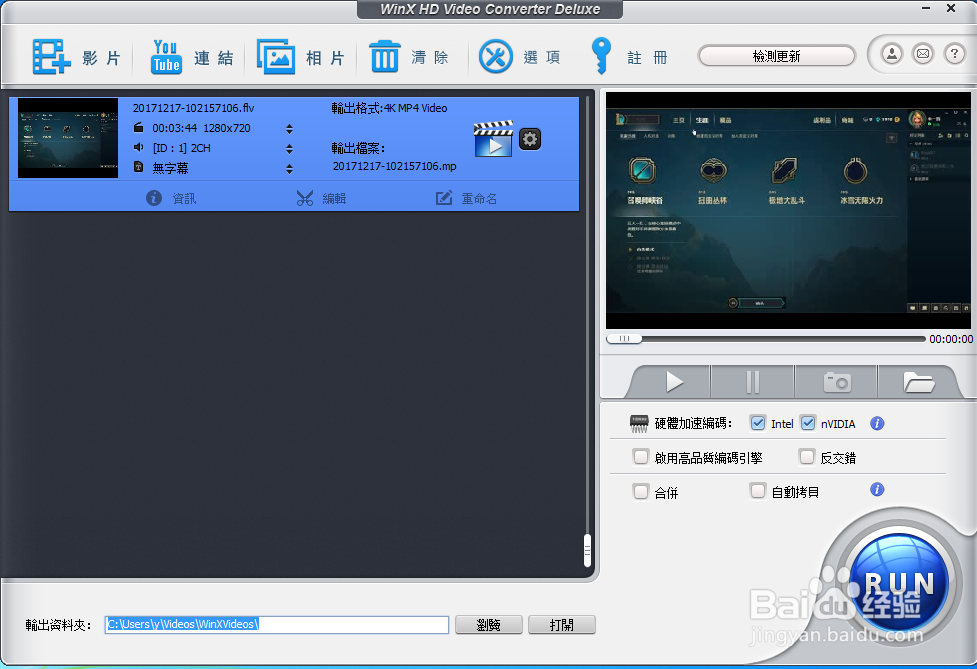Image resolution: width=977 pixels, height=669 pixels.
Task: Click the preview seek slider handle
Action: [624, 338]
